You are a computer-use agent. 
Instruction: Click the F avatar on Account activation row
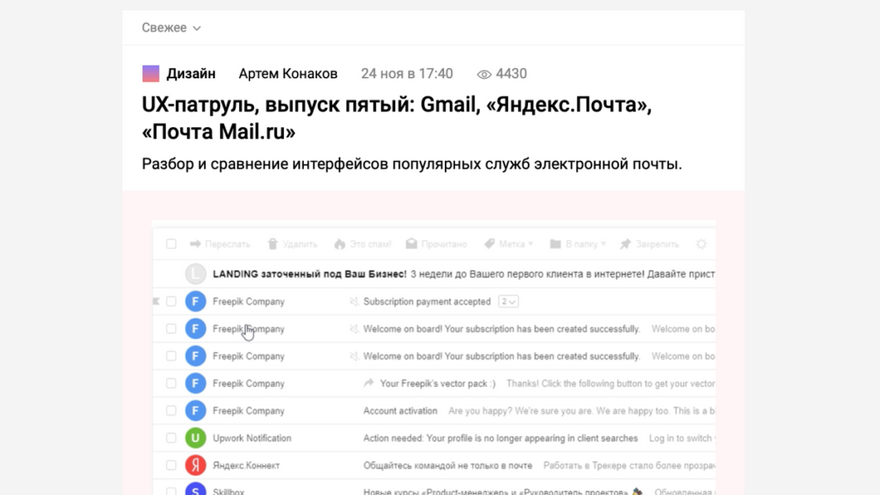(195, 411)
